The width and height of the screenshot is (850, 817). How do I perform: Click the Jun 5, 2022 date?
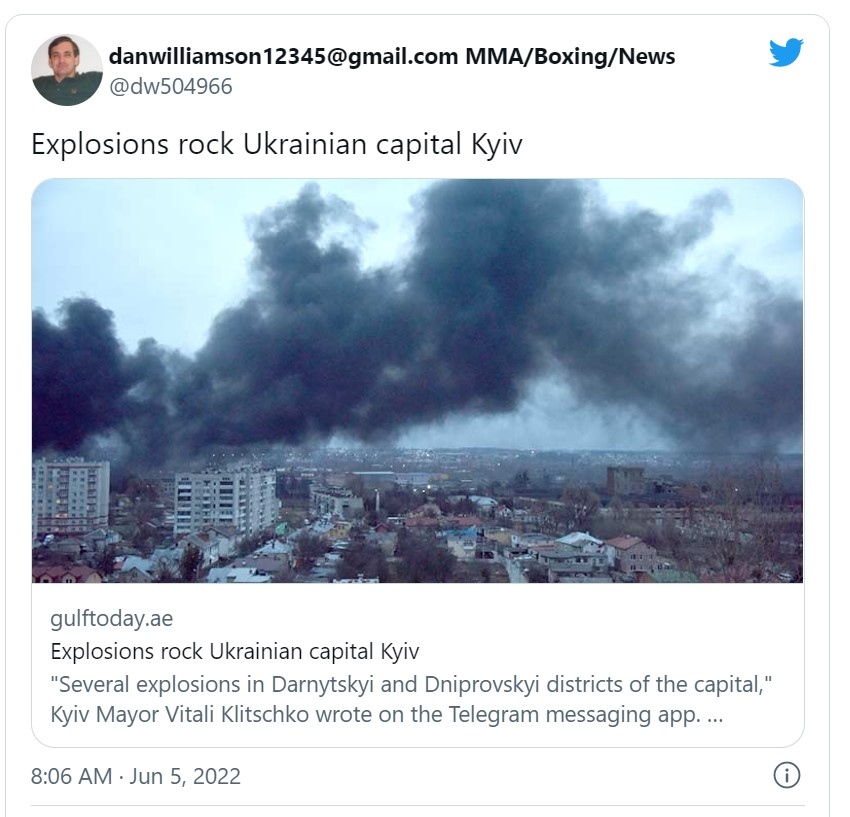click(x=185, y=776)
